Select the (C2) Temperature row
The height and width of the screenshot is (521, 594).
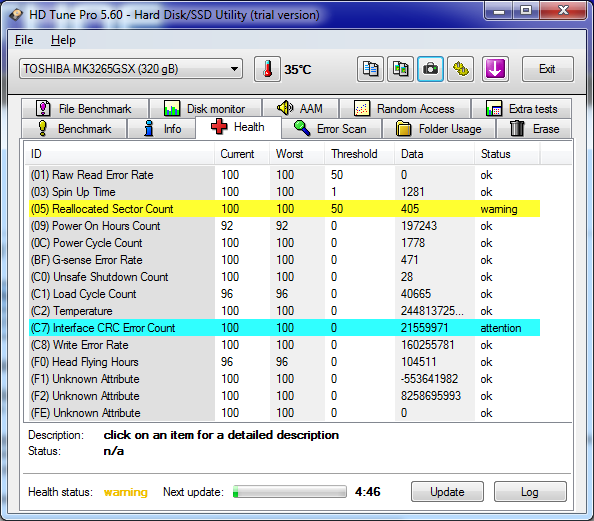pyautogui.click(x=284, y=311)
